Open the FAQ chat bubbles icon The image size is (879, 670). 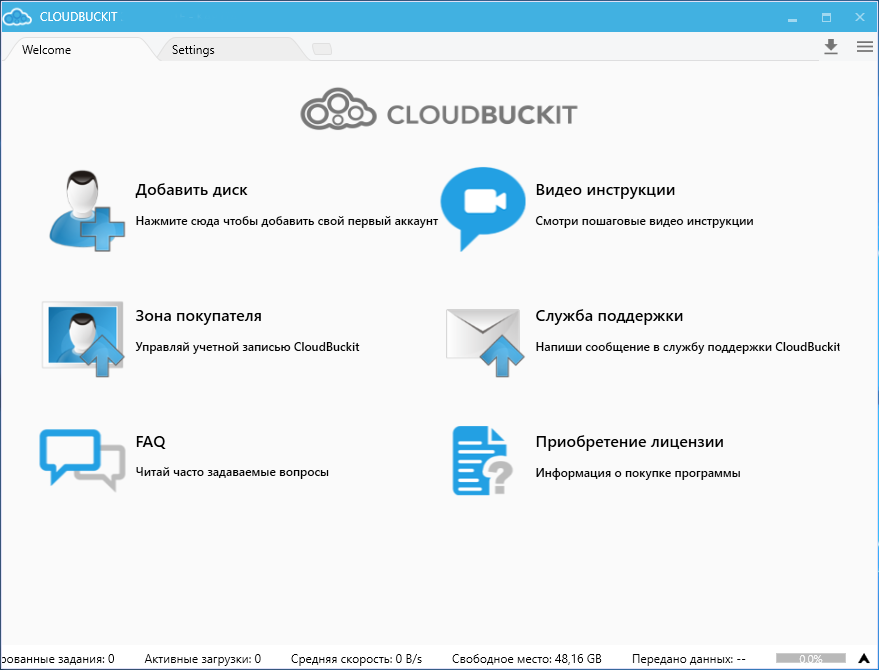pyautogui.click(x=82, y=460)
